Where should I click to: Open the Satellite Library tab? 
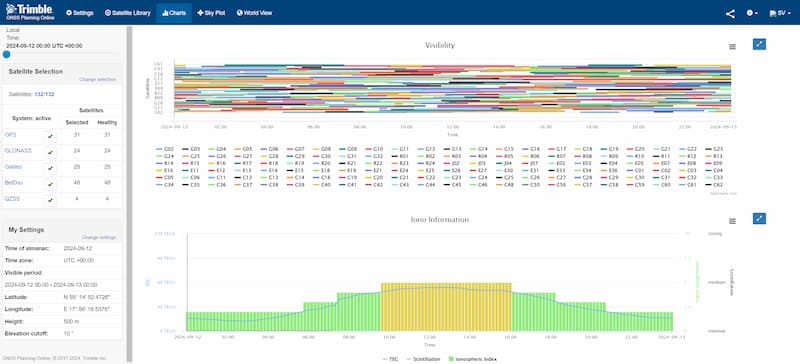click(x=128, y=13)
